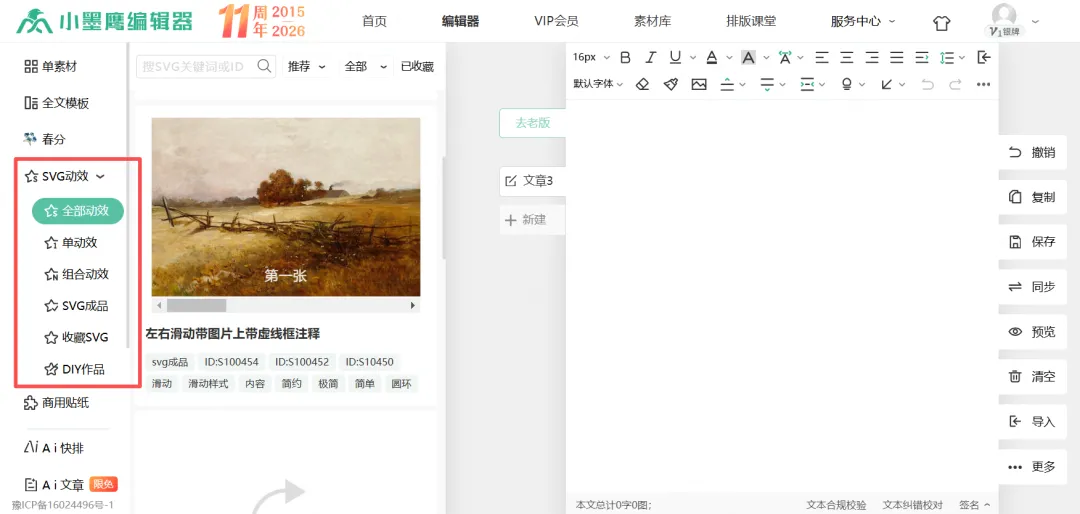Image resolution: width=1080 pixels, height=514 pixels.
Task: Insert an image via picture icon
Action: tap(699, 84)
